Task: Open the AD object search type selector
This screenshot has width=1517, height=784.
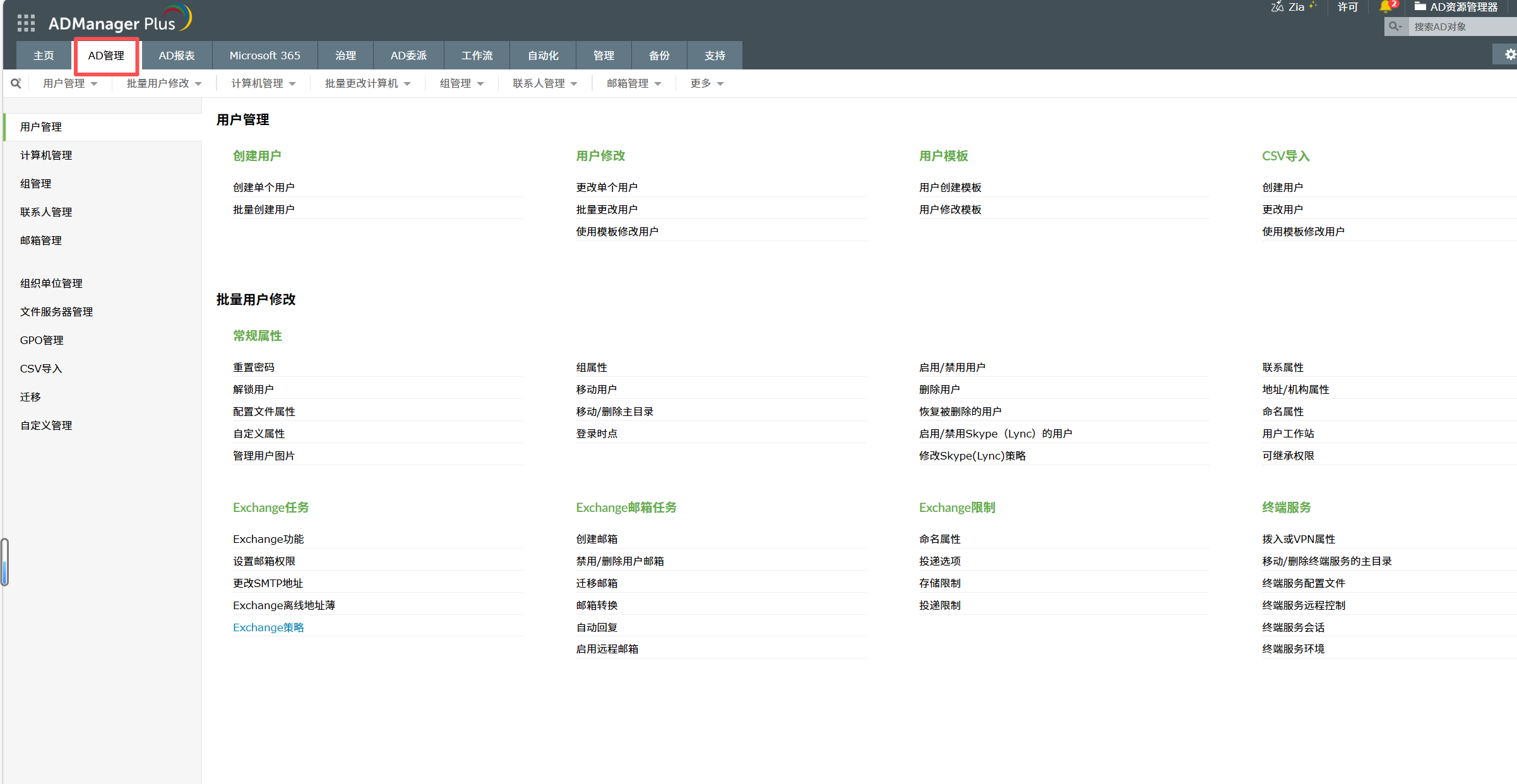Action: click(x=1396, y=27)
